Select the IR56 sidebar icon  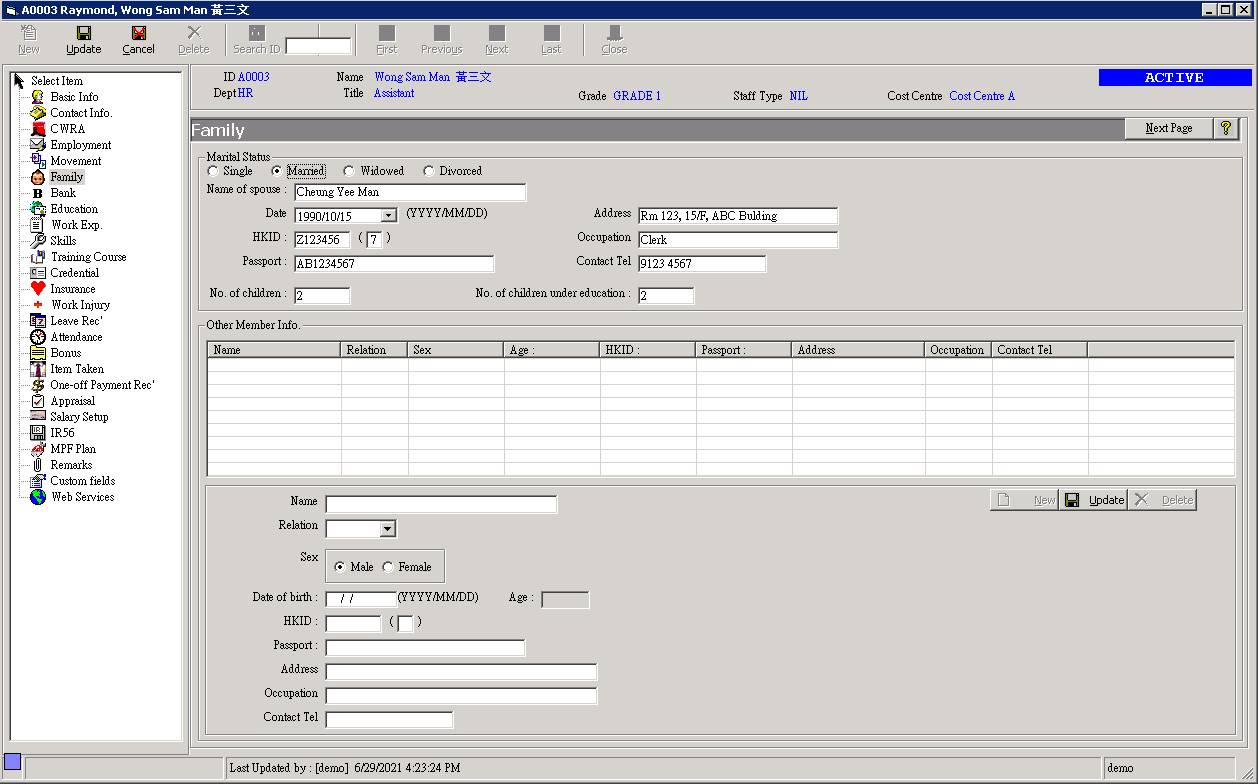(x=38, y=433)
